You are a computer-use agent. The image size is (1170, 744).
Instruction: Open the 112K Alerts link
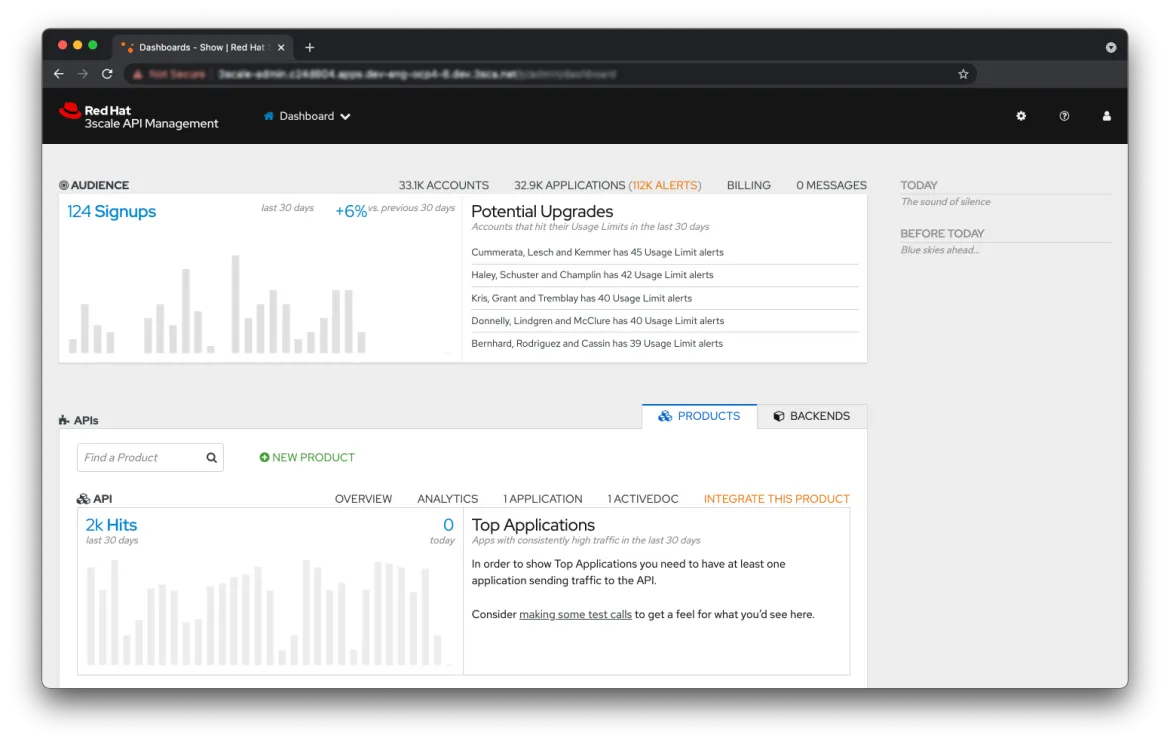click(x=665, y=185)
